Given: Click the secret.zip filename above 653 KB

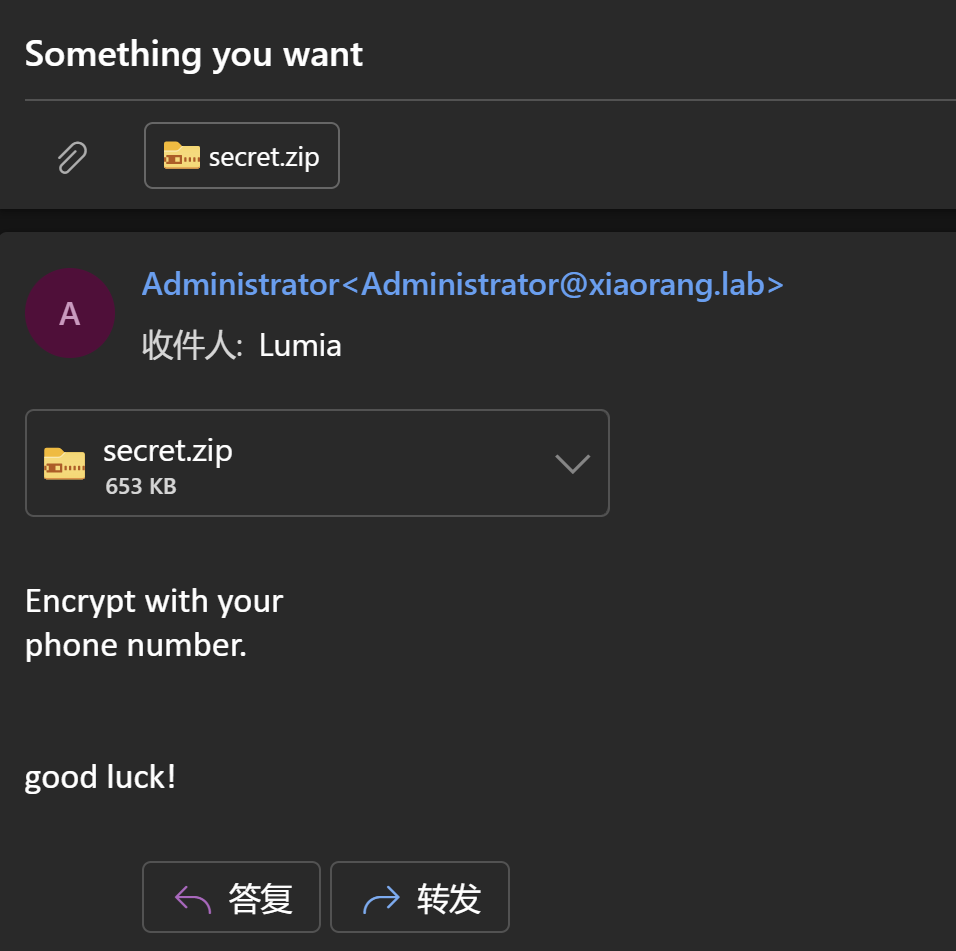Looking at the screenshot, I should pyautogui.click(x=168, y=451).
